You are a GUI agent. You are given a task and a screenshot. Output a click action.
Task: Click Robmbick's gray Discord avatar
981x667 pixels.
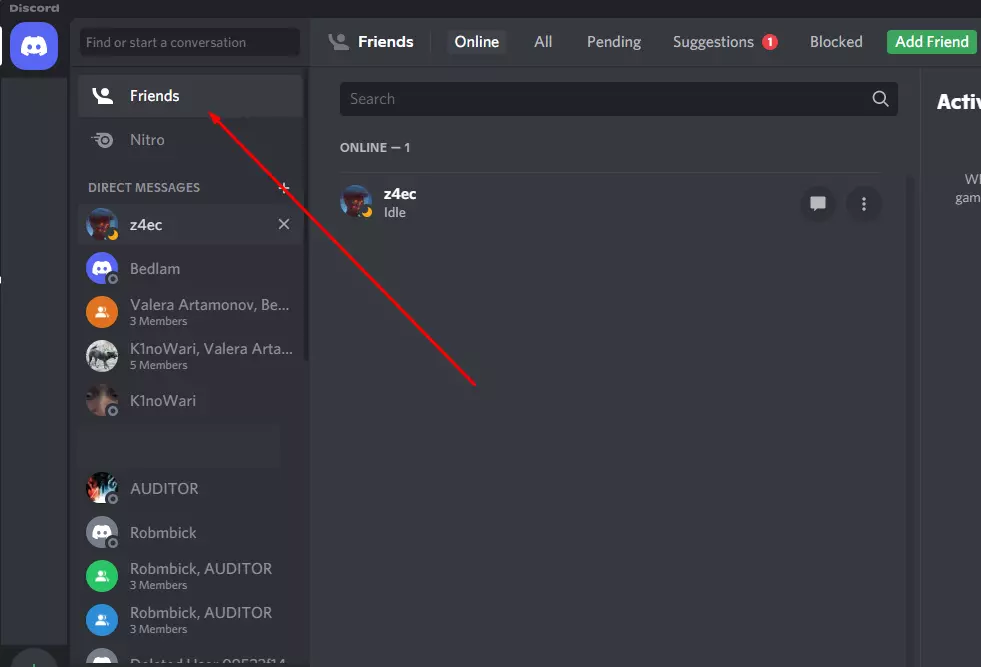point(102,532)
